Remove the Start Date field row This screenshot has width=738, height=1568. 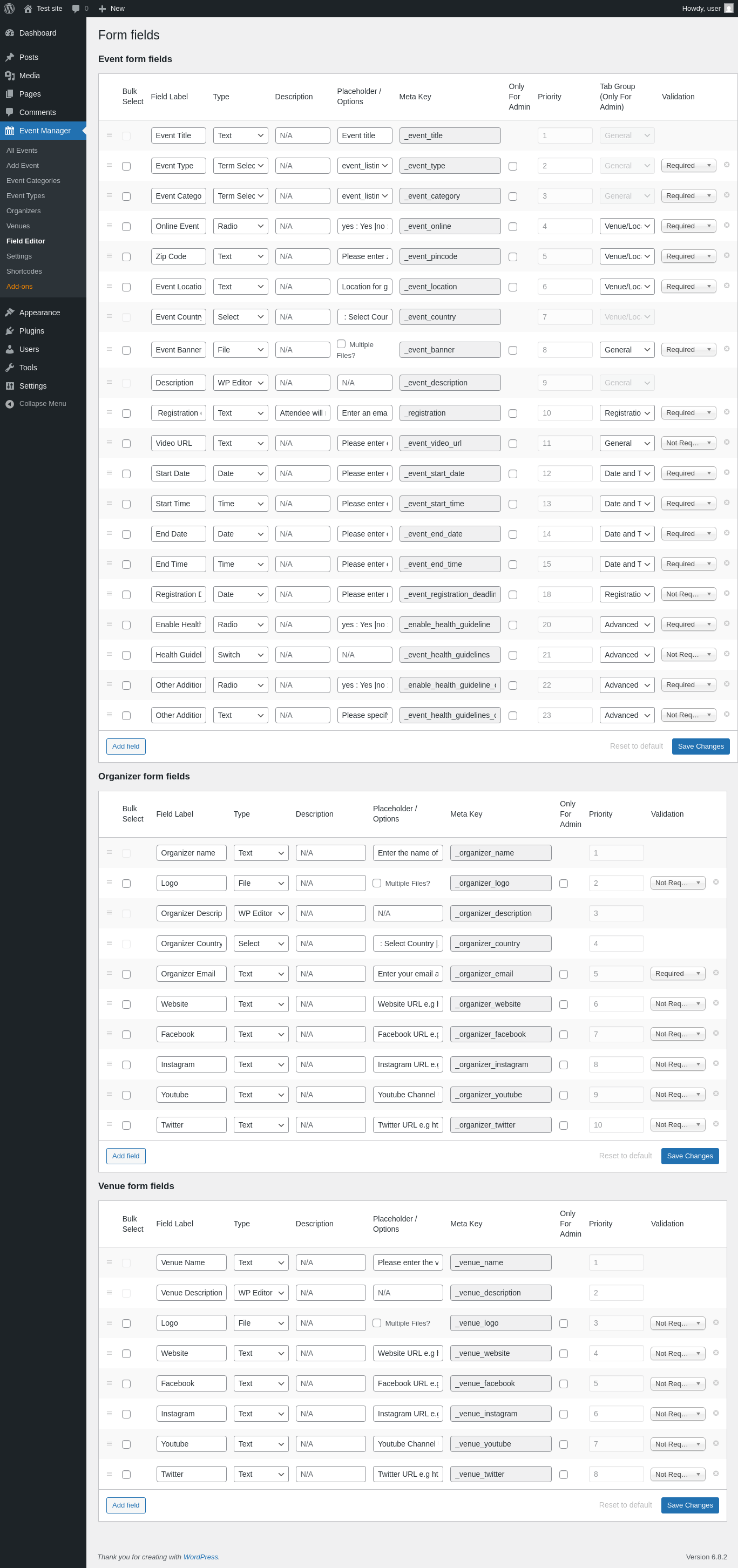click(x=727, y=472)
